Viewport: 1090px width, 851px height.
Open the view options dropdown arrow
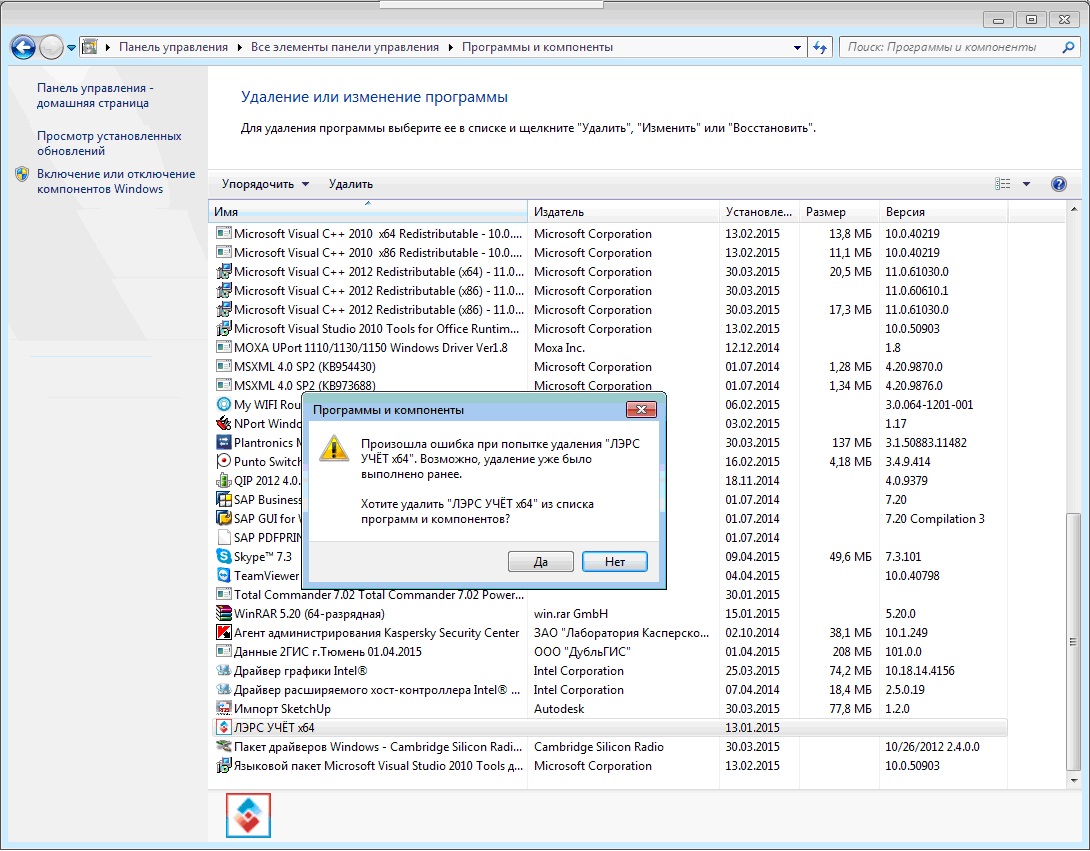coord(1027,184)
